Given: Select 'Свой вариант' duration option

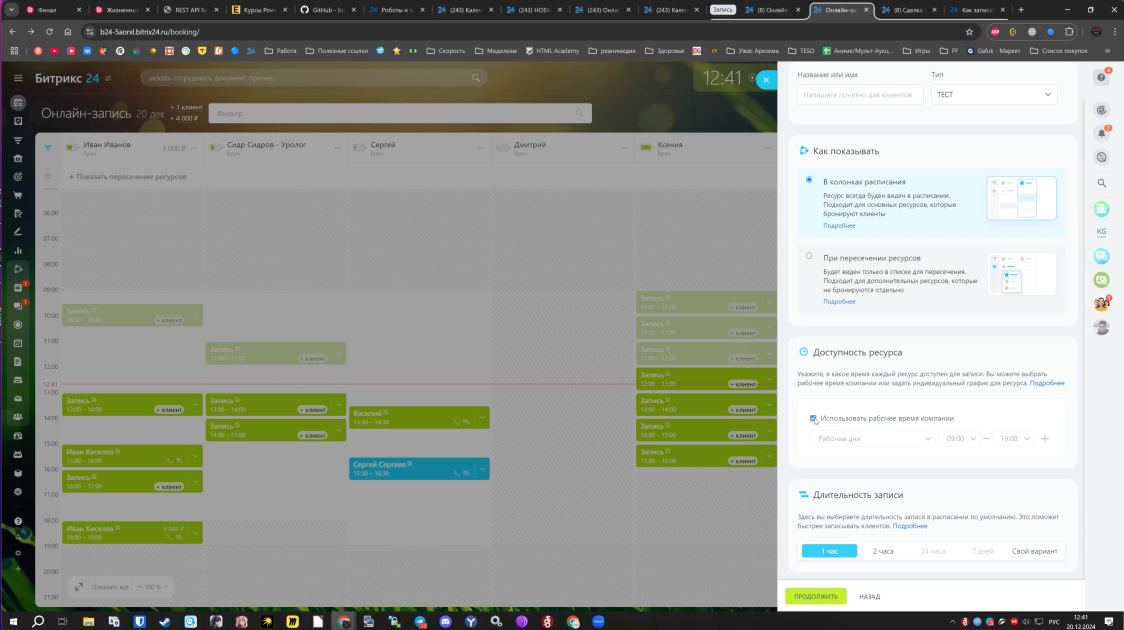Looking at the screenshot, I should tap(1034, 551).
